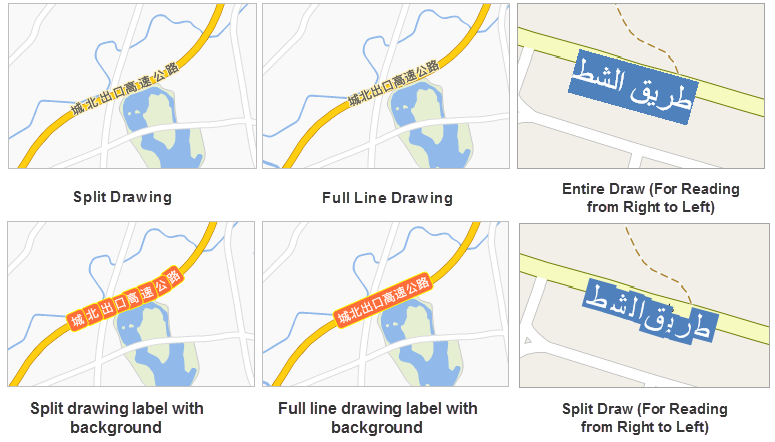Click the "Split Drawing" caption text
Viewport: 775px width, 442px height.
pos(122,197)
